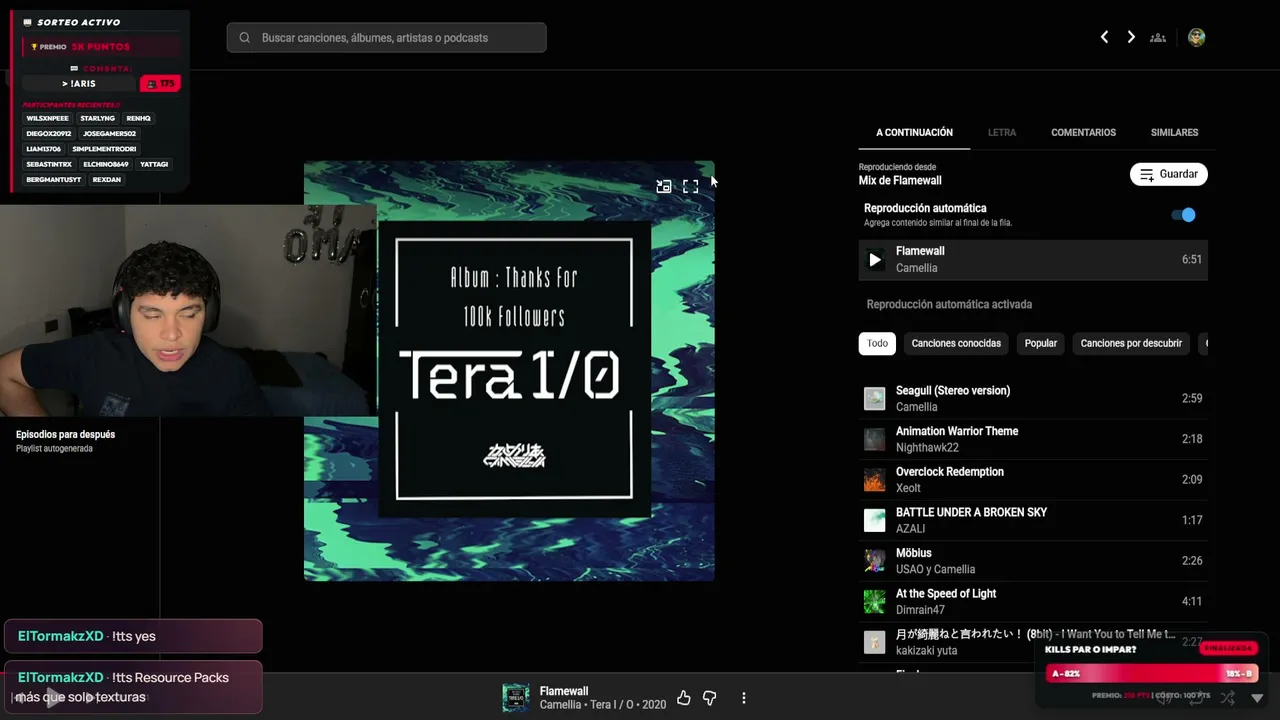Enter fullscreen from the album art corner
Image resolution: width=1280 pixels, height=720 pixels.
pyautogui.click(x=690, y=186)
